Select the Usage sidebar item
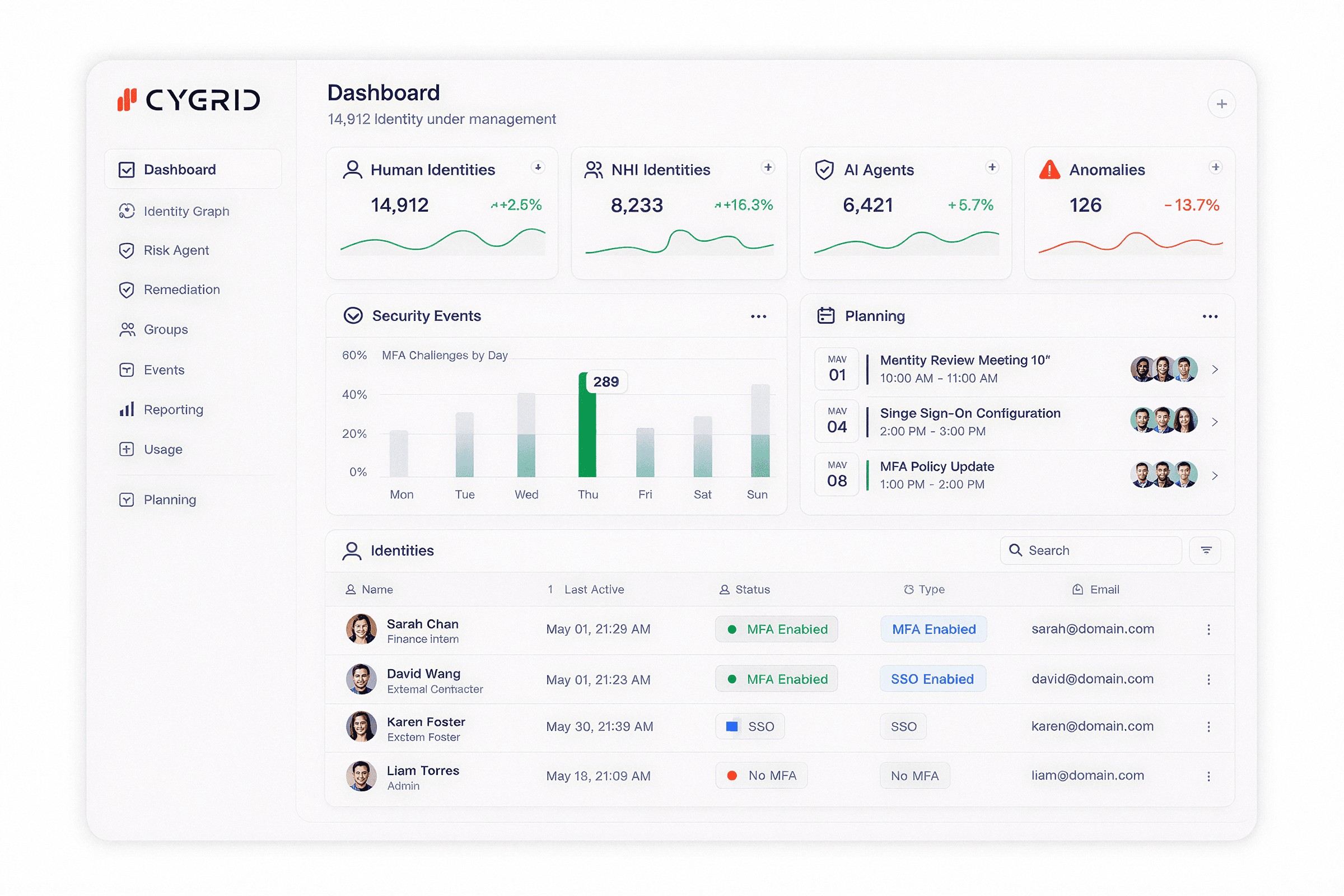Image resolution: width=1344 pixels, height=896 pixels. coord(162,449)
